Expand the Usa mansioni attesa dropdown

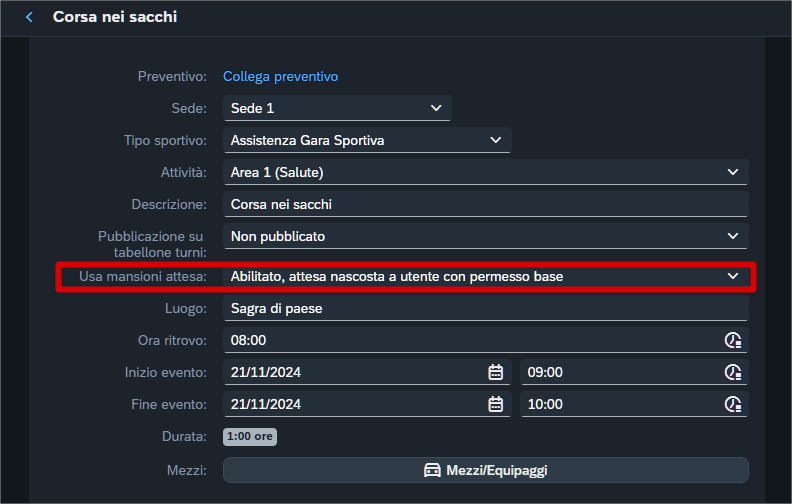(733, 276)
